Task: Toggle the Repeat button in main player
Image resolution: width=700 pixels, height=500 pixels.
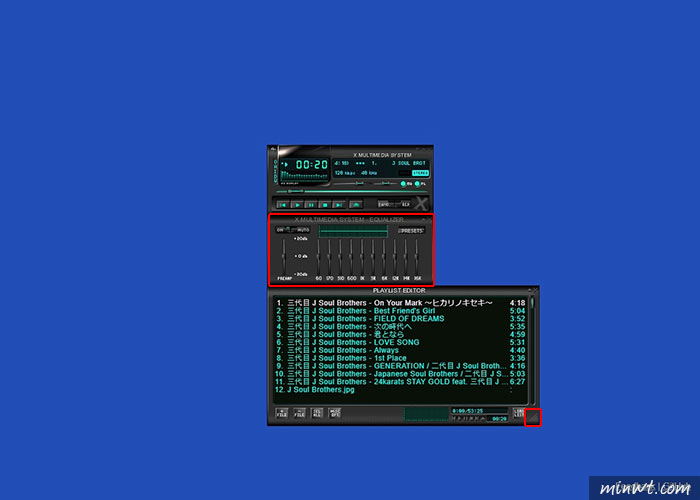Action: [x=405, y=204]
